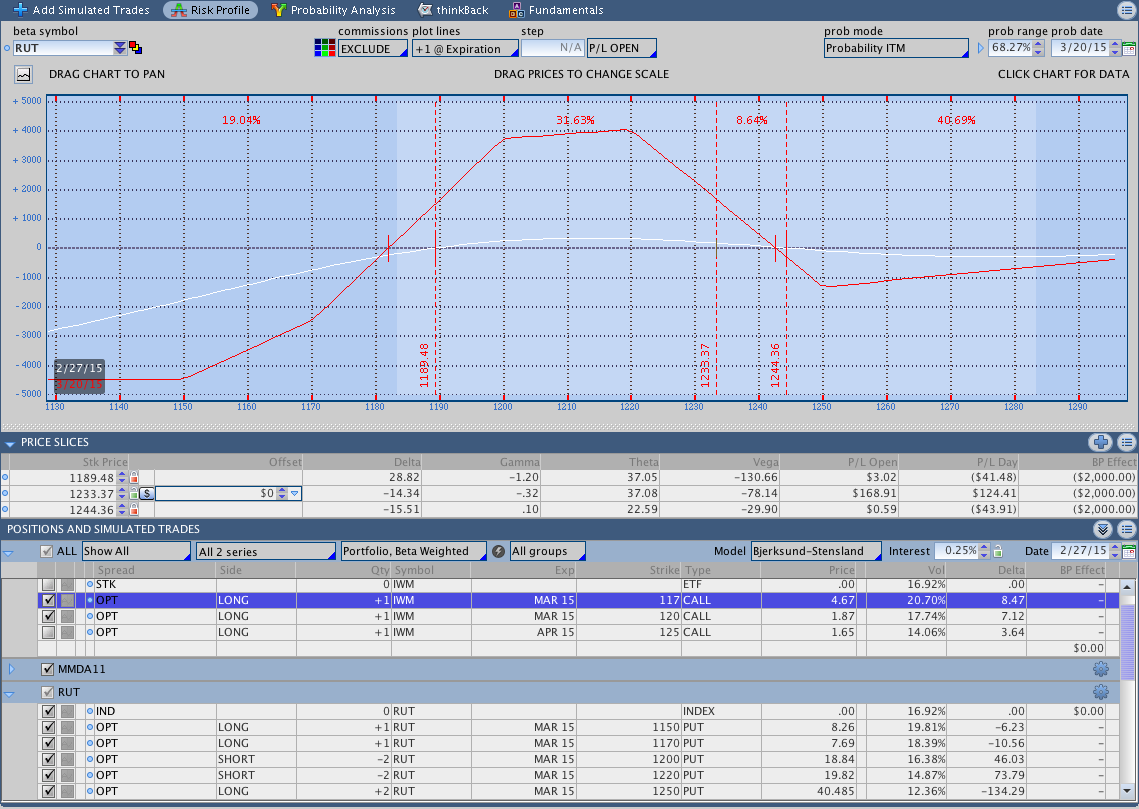
Task: Click the green lock on the 1233.37 slice
Action: [134, 494]
